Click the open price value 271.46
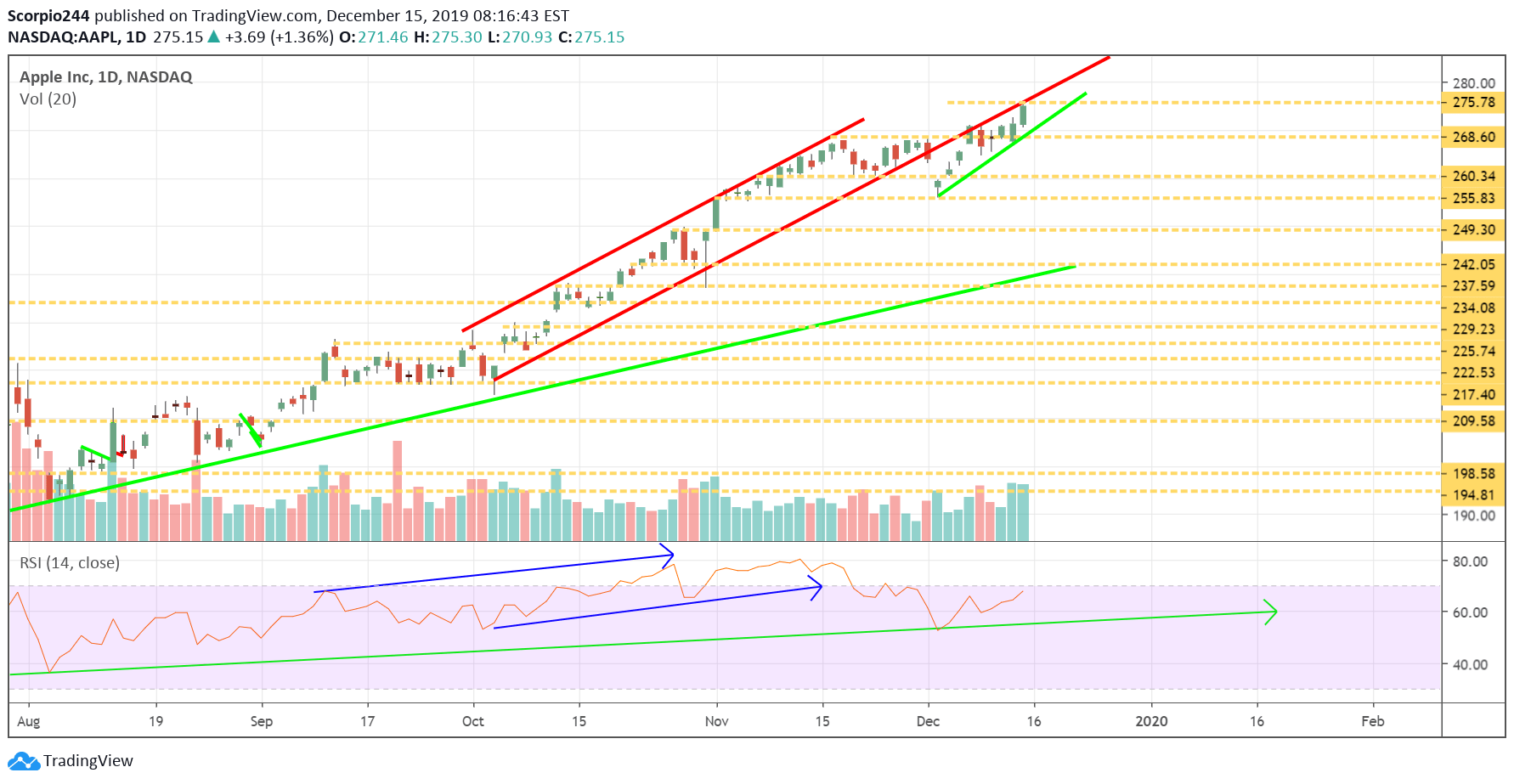 click(x=383, y=37)
